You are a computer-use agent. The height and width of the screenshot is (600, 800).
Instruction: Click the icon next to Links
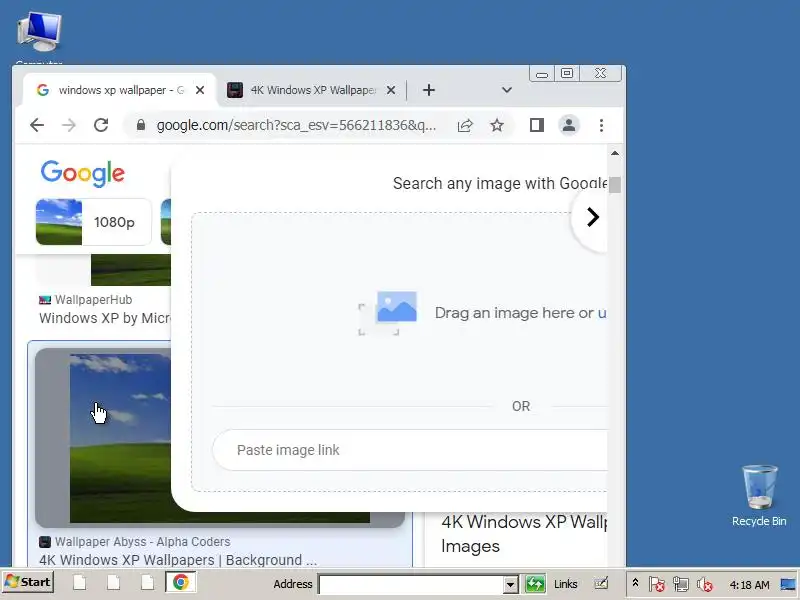click(x=601, y=583)
